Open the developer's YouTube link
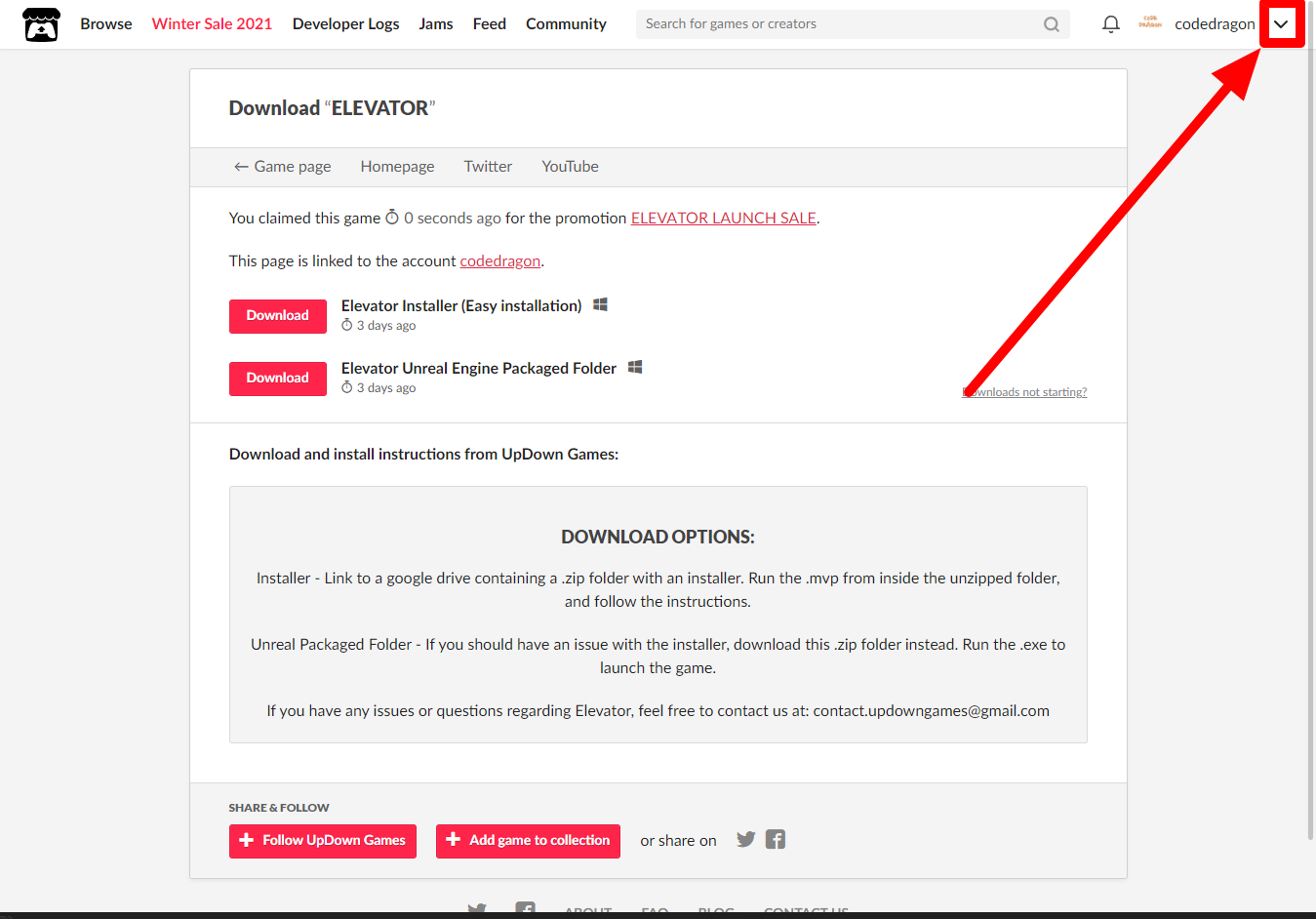This screenshot has height=919, width=1316. coord(571,167)
